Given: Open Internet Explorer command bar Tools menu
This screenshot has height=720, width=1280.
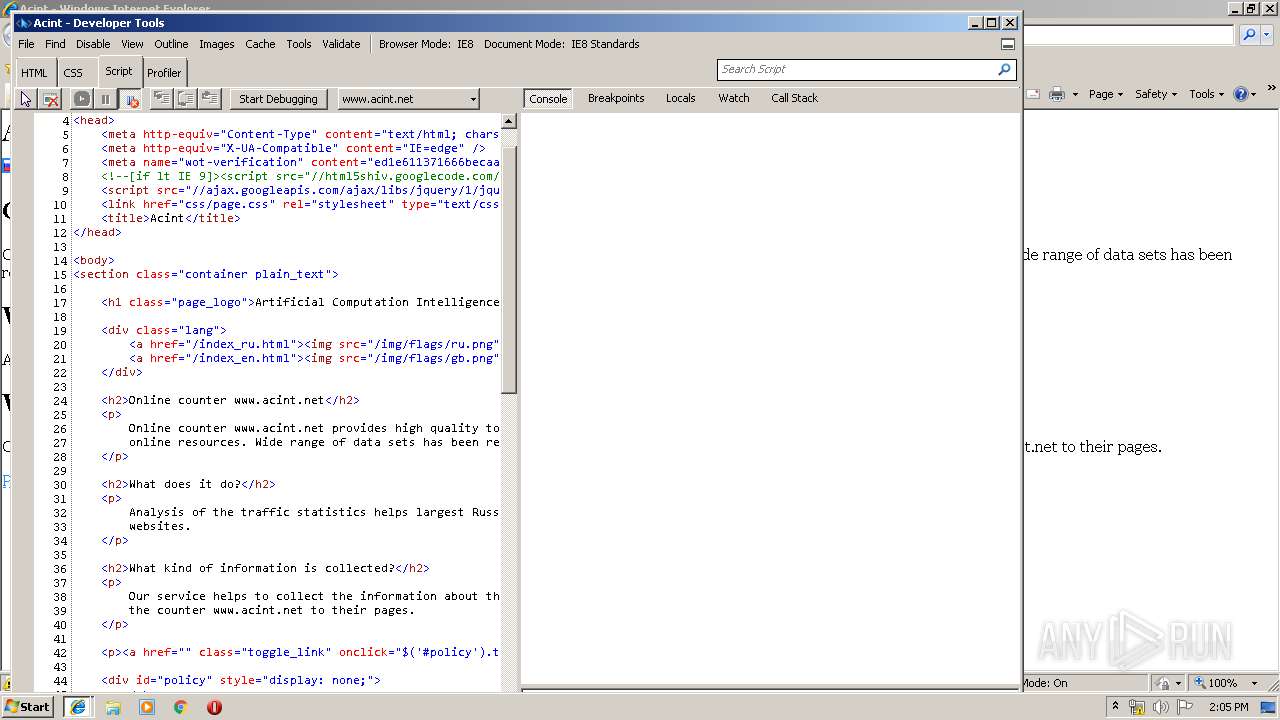Looking at the screenshot, I should tap(1206, 94).
